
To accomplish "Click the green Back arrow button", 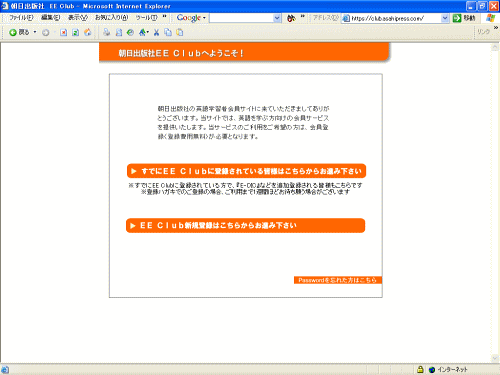I will point(13,32).
